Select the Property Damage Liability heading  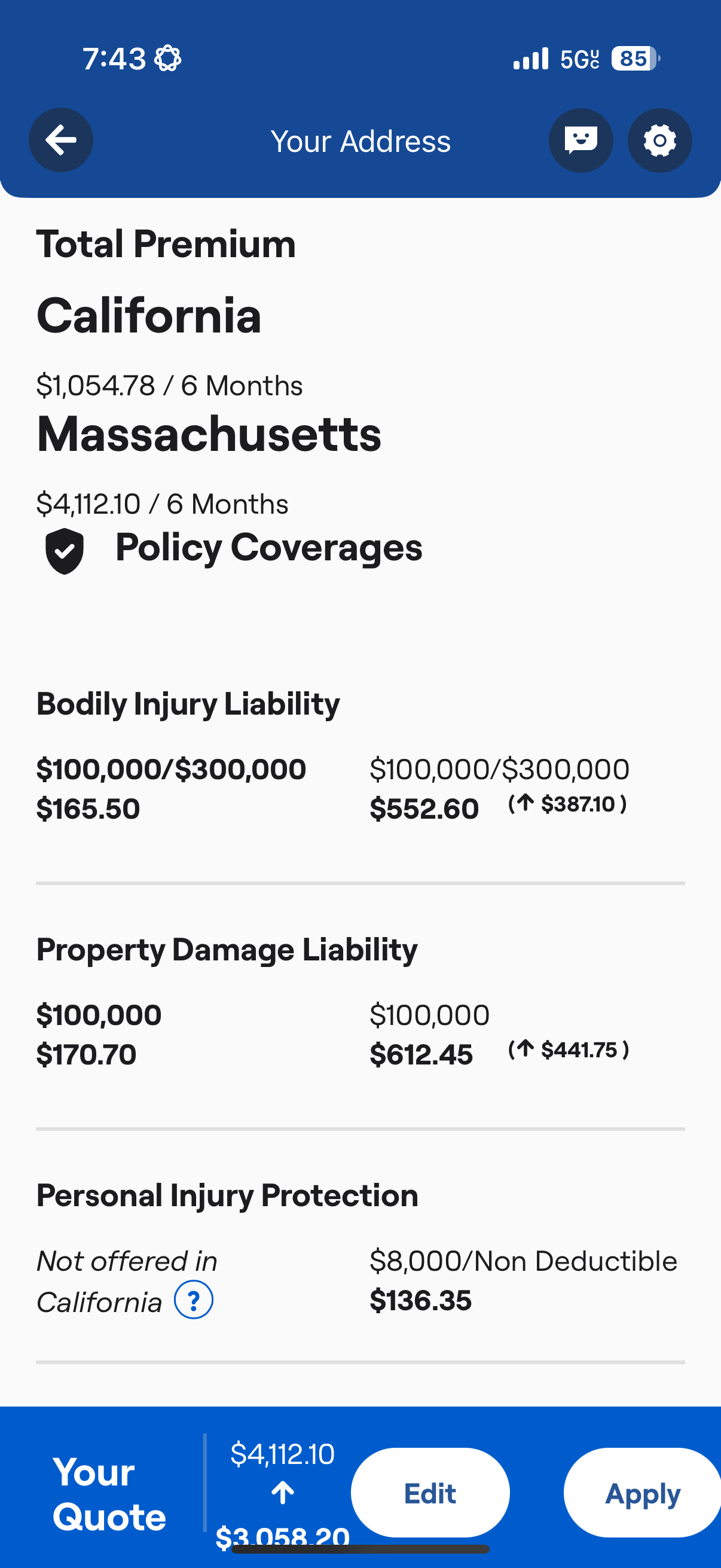pos(227,950)
